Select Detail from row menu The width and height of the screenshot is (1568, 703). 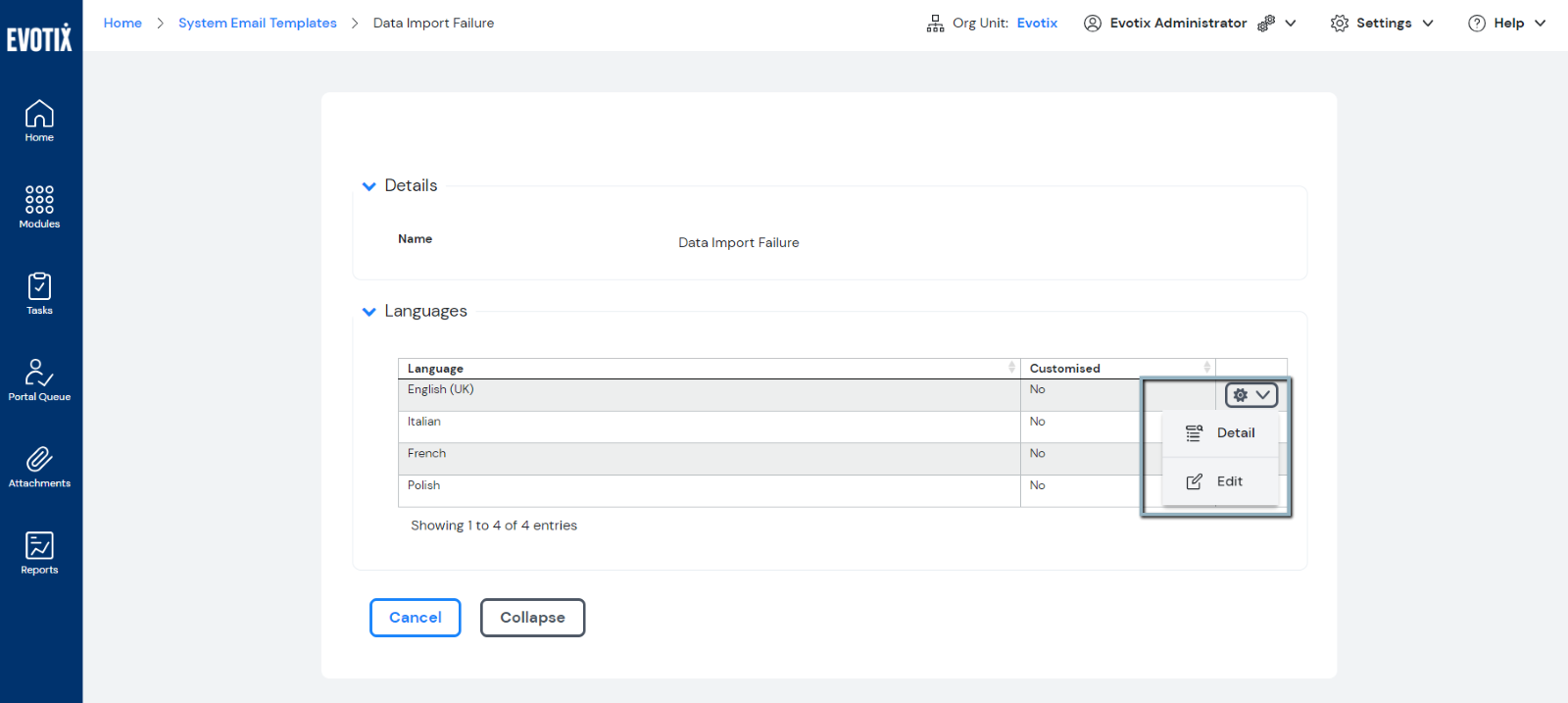click(x=1220, y=433)
